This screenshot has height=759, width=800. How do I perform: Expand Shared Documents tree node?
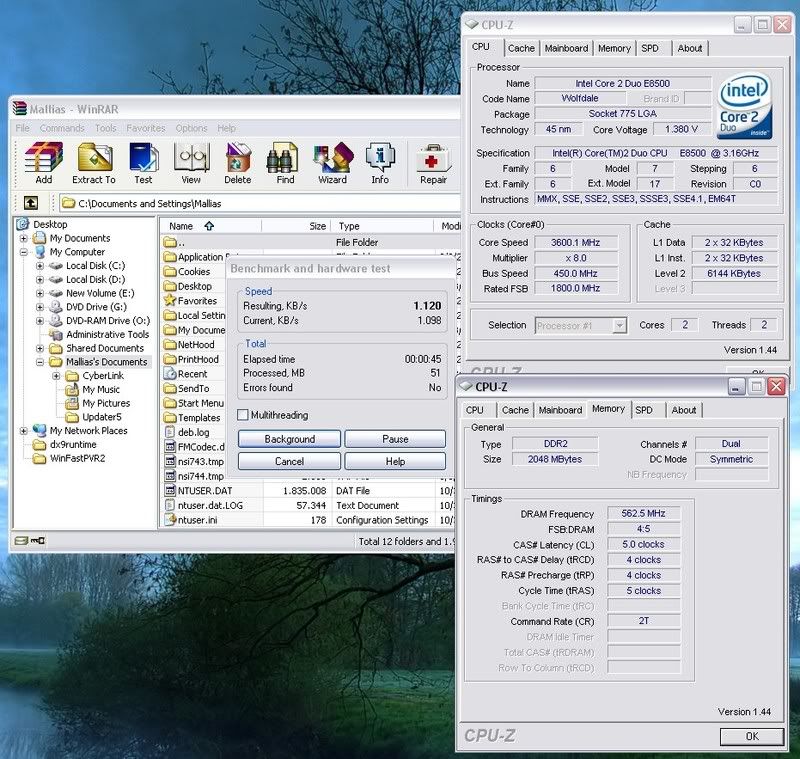pyautogui.click(x=40, y=348)
